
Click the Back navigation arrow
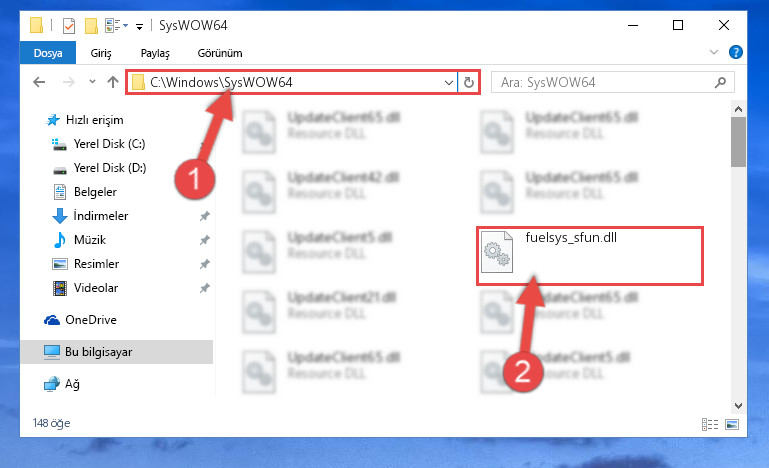coord(39,82)
